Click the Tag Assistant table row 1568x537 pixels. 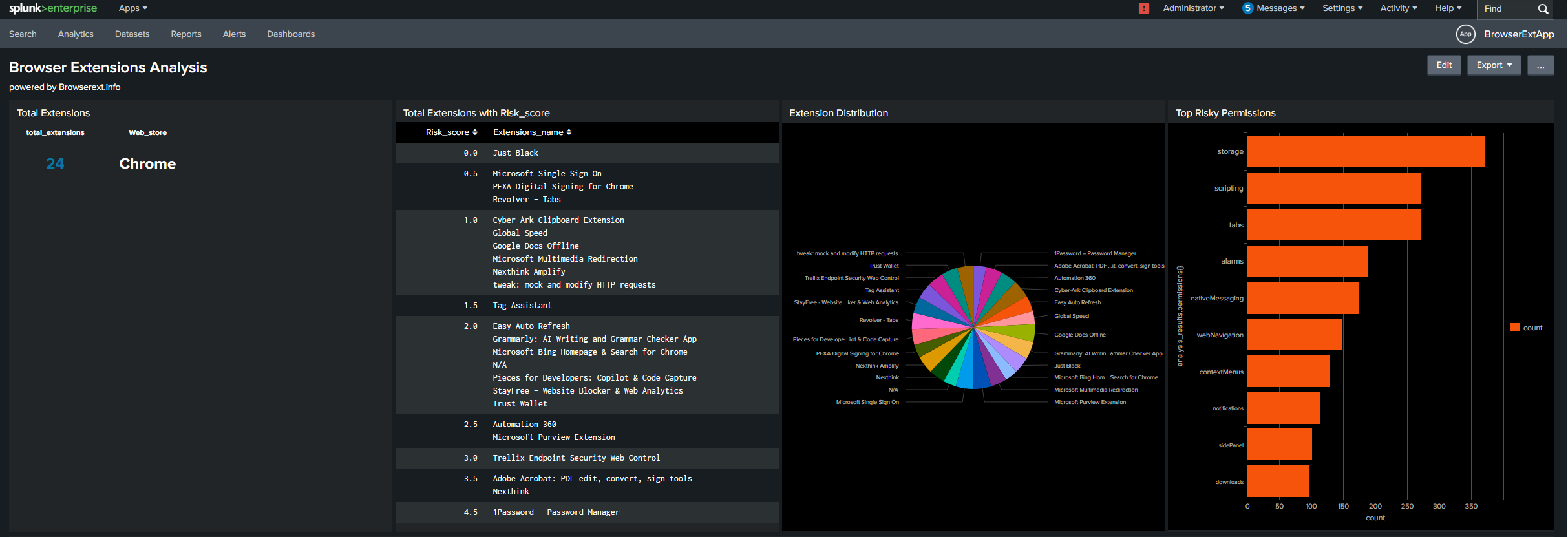click(587, 306)
